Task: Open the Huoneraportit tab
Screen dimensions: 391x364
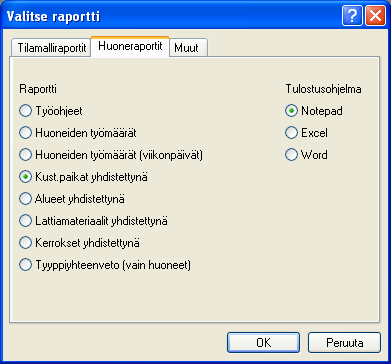Action: 130,46
